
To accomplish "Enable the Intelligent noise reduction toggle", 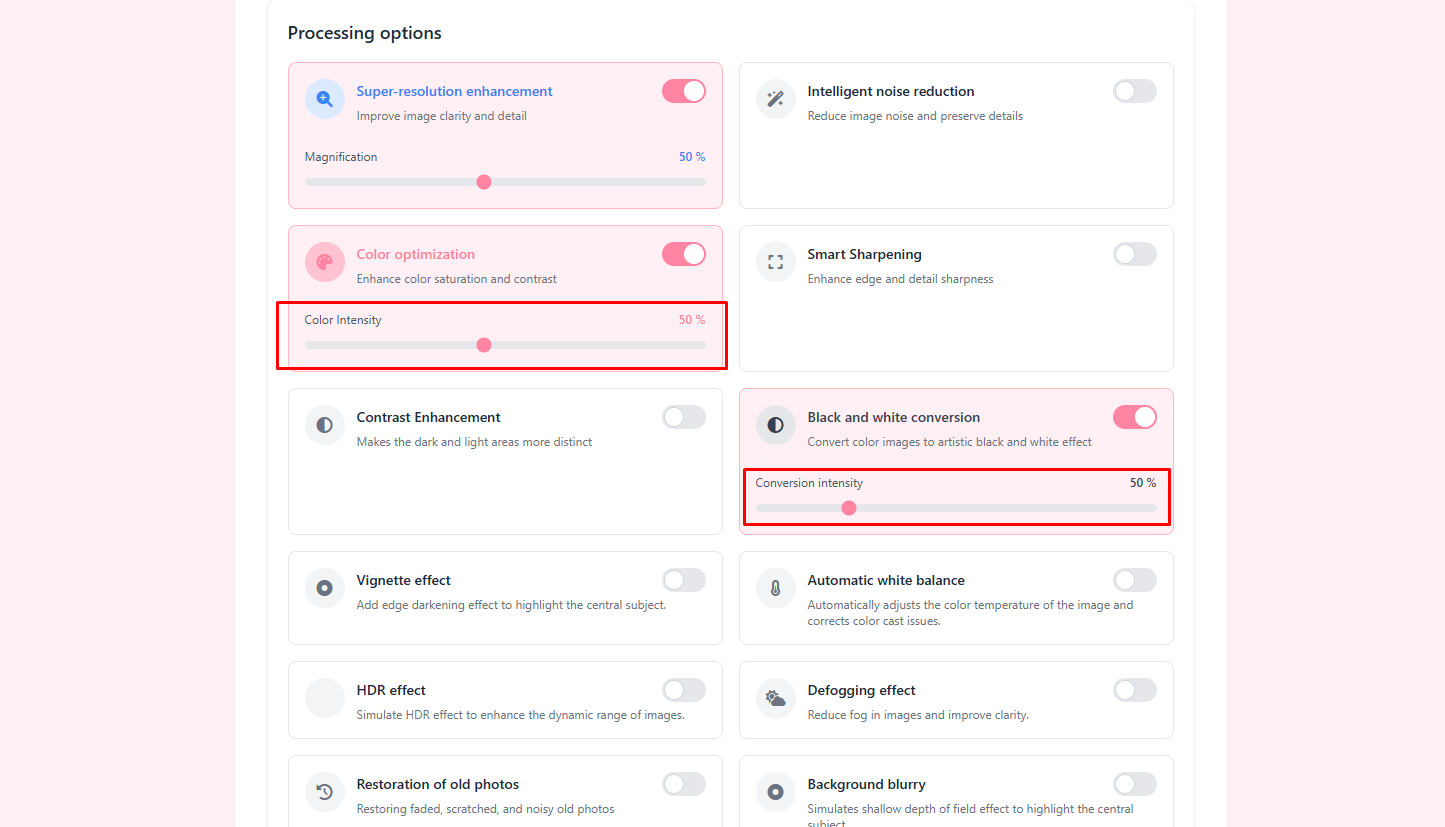I will (x=1135, y=91).
